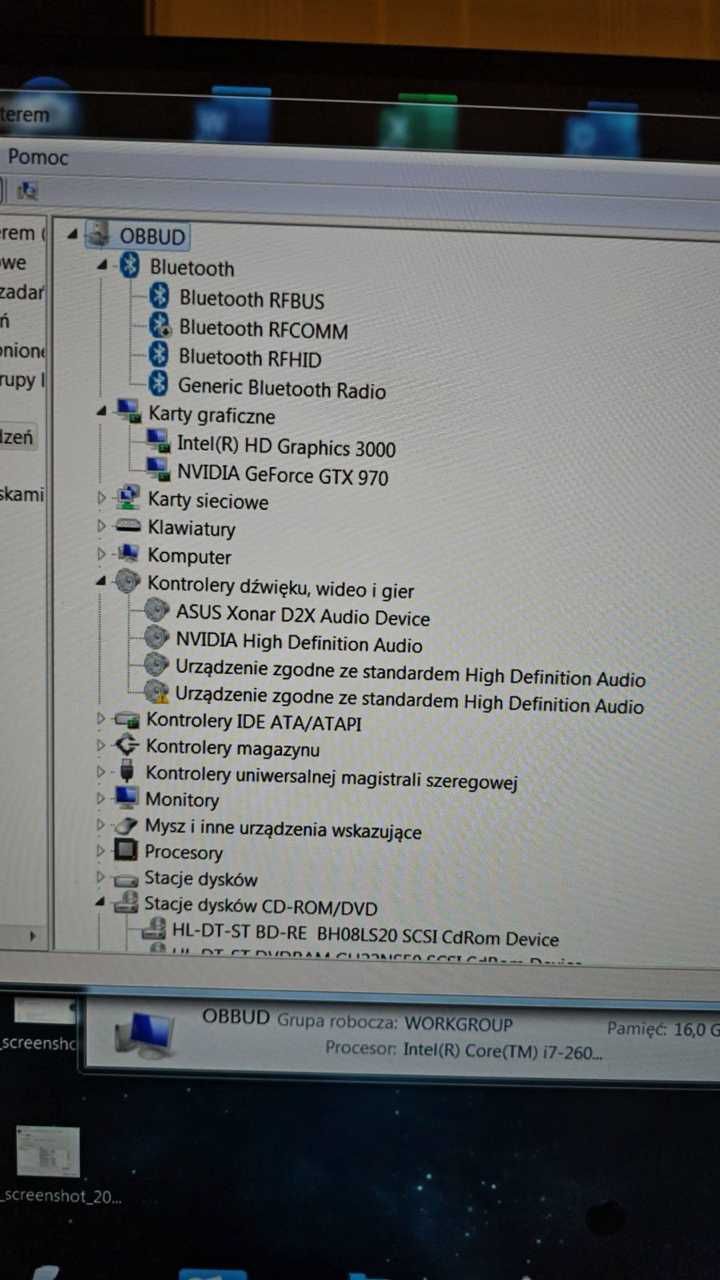Viewport: 720px width, 1280px height.
Task: Expand the Stacje dysków category
Action: pos(100,877)
